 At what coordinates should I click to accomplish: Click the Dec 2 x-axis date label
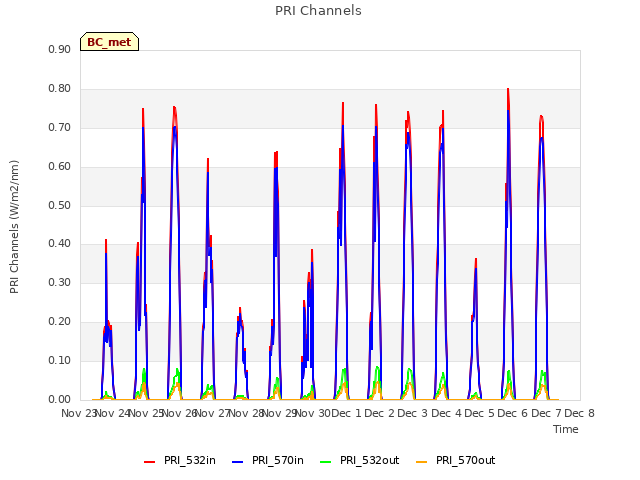[x=380, y=413]
